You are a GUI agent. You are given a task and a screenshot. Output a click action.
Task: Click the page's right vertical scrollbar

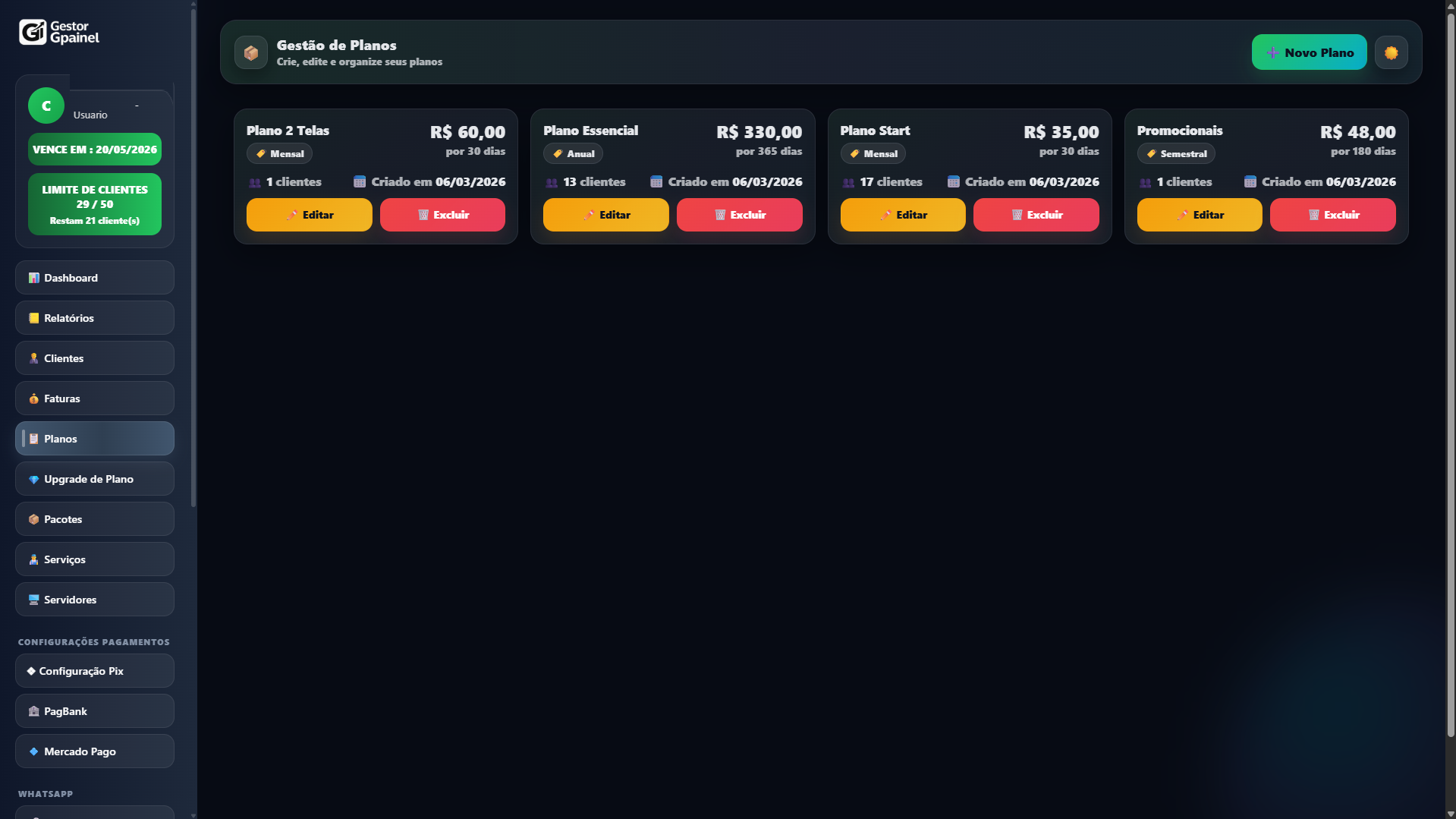pyautogui.click(x=1450, y=380)
